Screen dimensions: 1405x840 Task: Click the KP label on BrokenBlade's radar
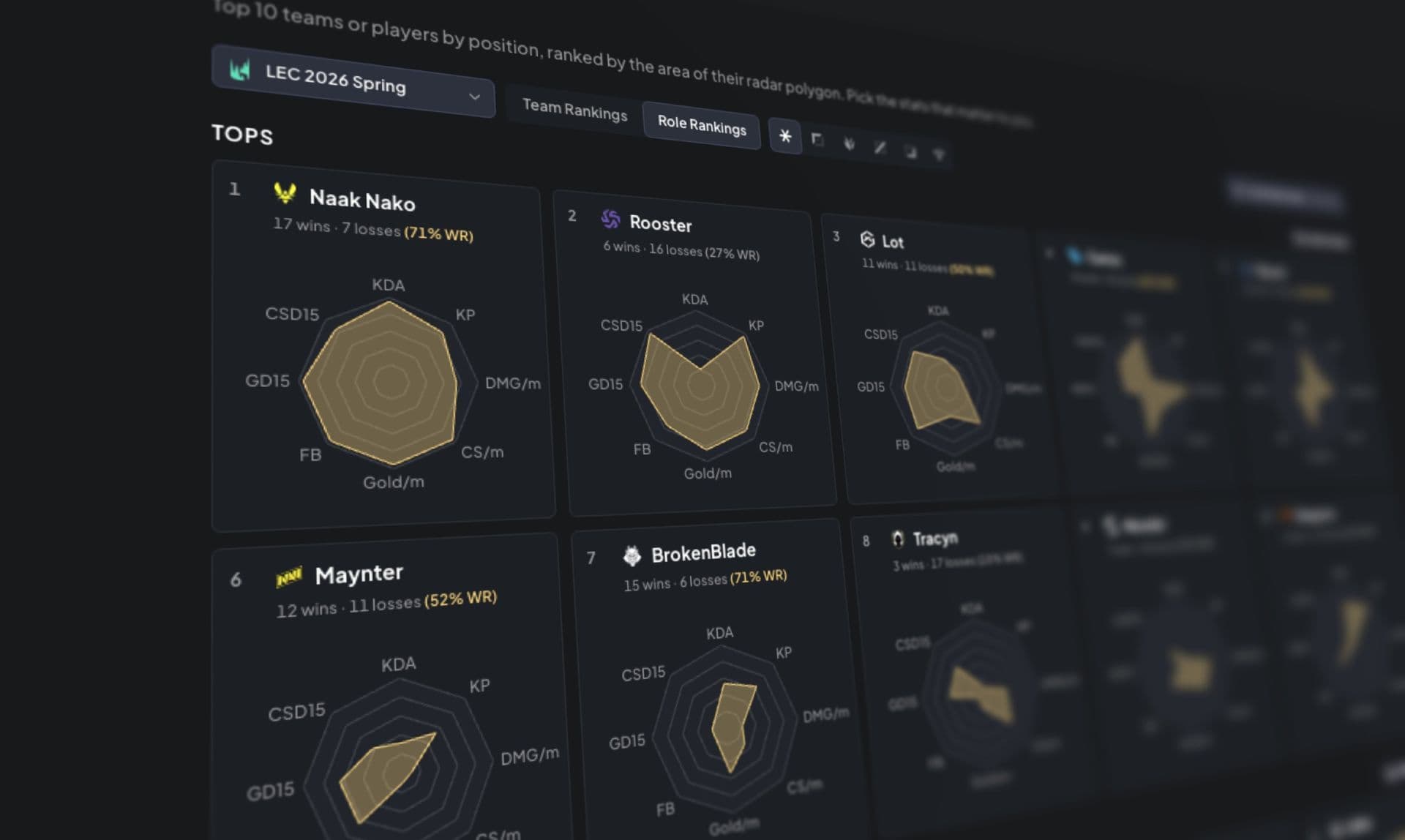pyautogui.click(x=783, y=653)
